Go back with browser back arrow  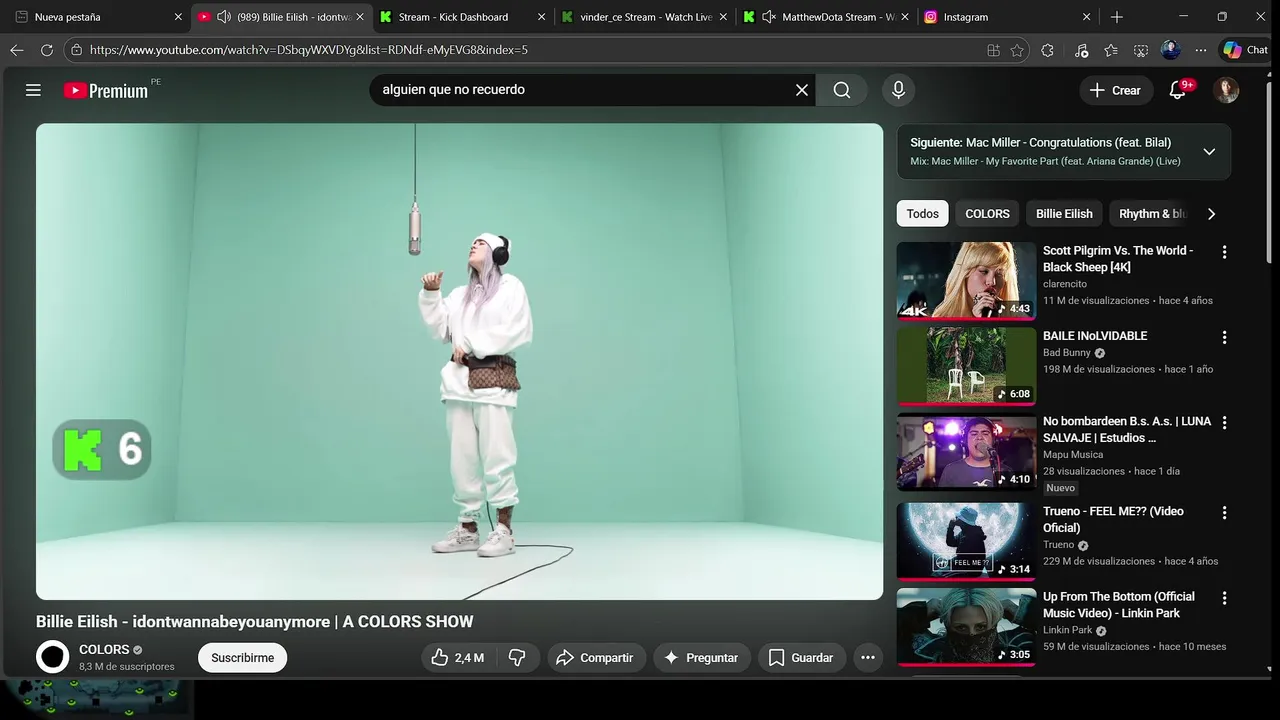click(x=17, y=50)
